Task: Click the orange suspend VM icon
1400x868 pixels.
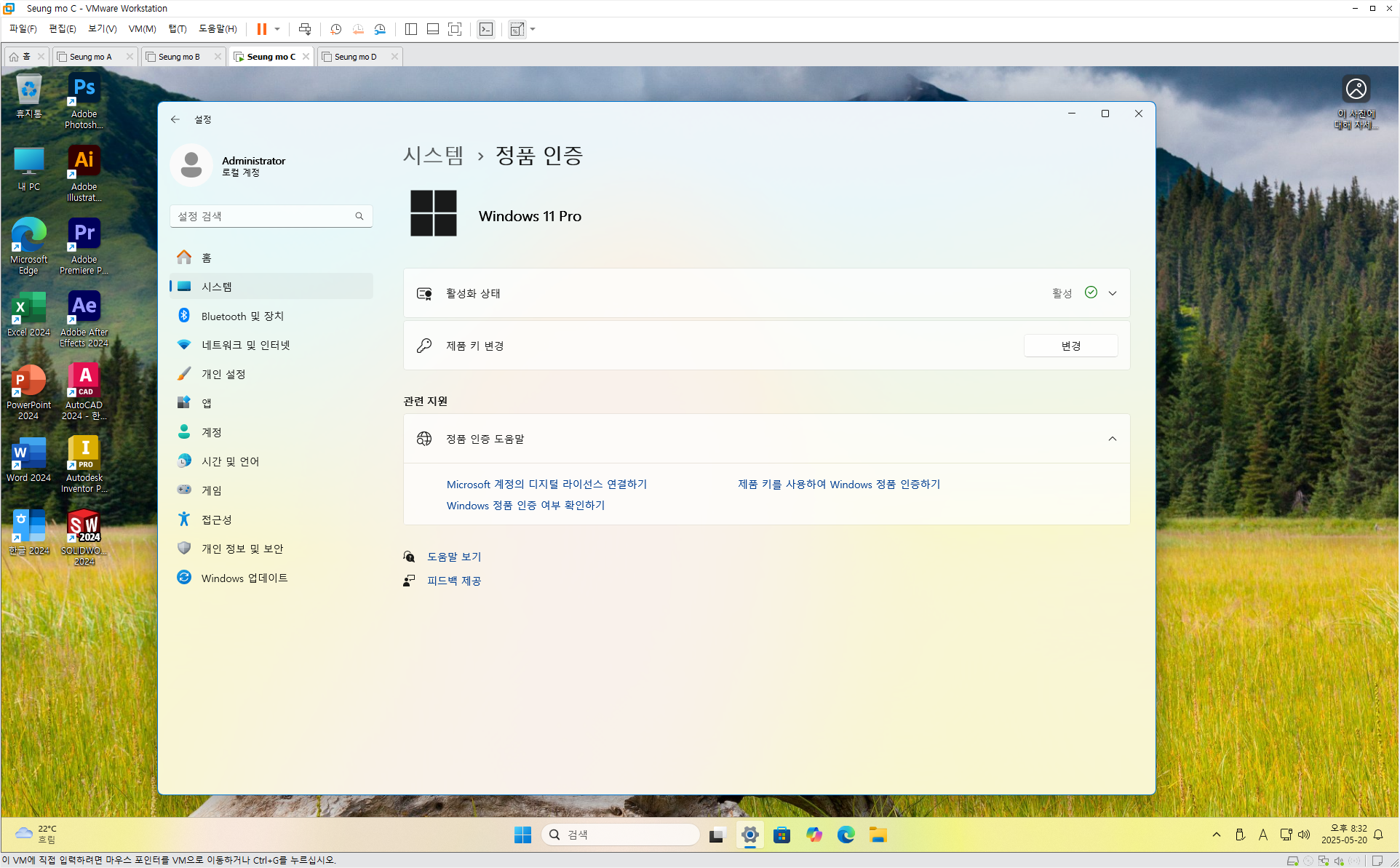Action: [x=261, y=29]
